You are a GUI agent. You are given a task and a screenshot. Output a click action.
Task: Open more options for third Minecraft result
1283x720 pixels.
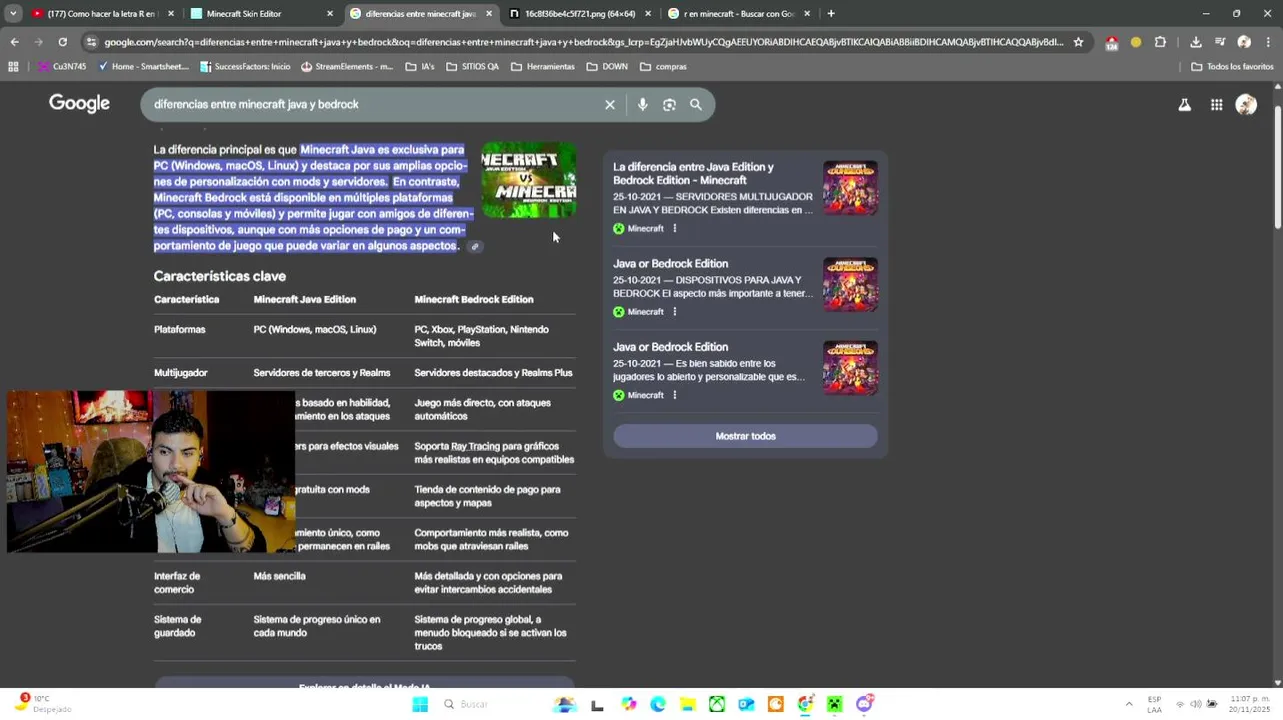pyautogui.click(x=675, y=395)
